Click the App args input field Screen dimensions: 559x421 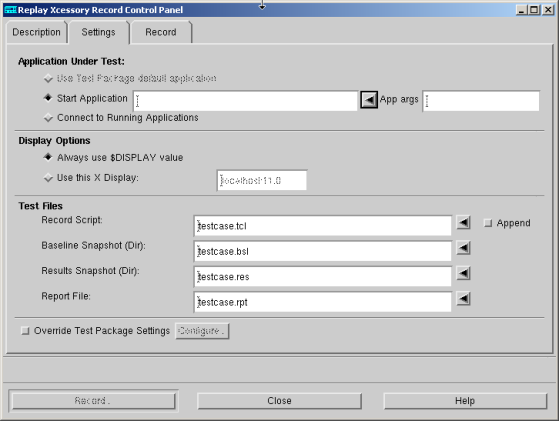[481, 101]
